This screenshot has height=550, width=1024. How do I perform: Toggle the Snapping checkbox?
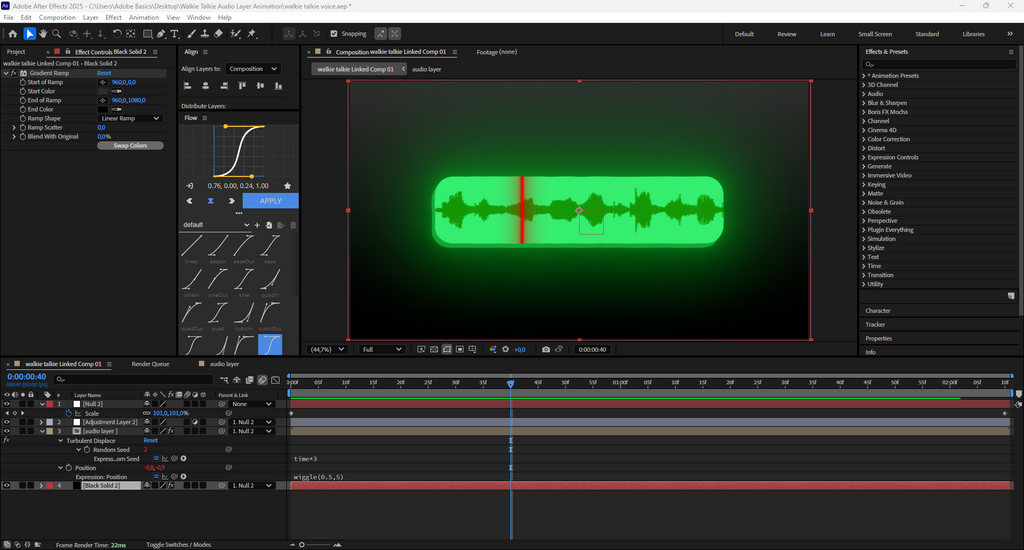pyautogui.click(x=333, y=34)
